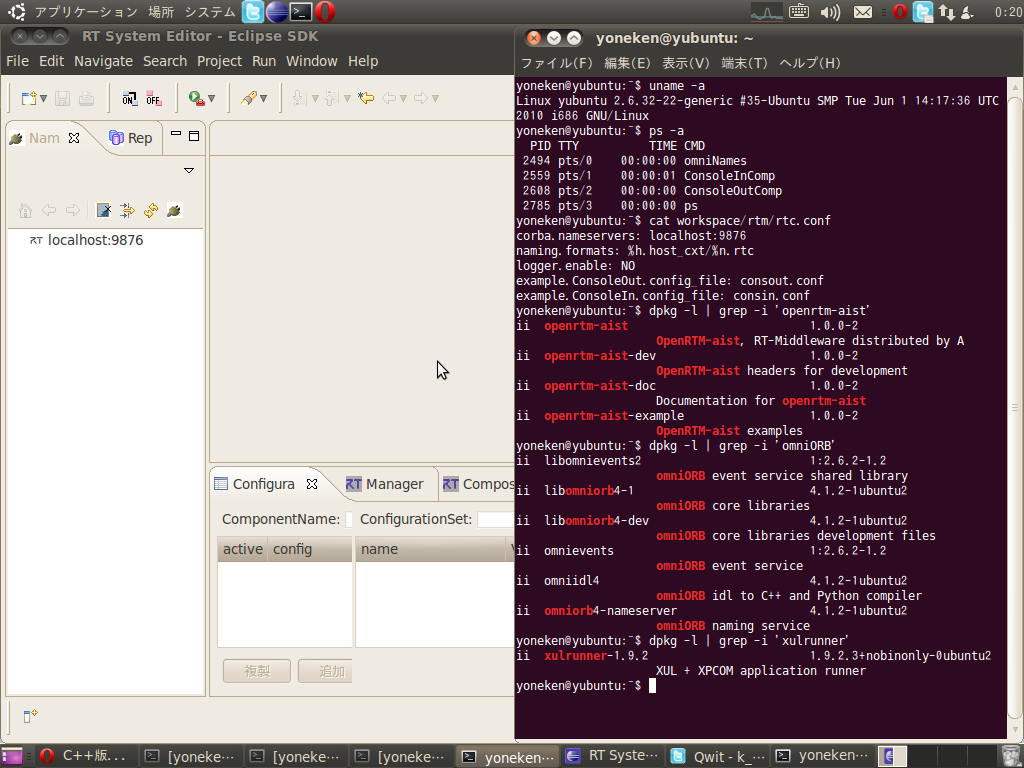Close the Name Service View tab

[x=74, y=138]
